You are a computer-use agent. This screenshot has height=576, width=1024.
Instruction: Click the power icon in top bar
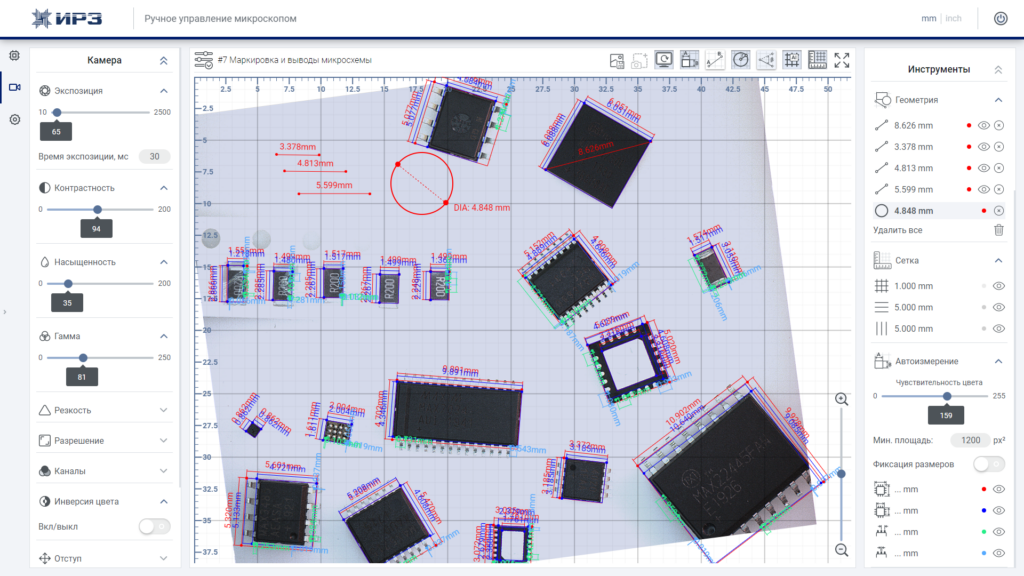coord(1000,18)
